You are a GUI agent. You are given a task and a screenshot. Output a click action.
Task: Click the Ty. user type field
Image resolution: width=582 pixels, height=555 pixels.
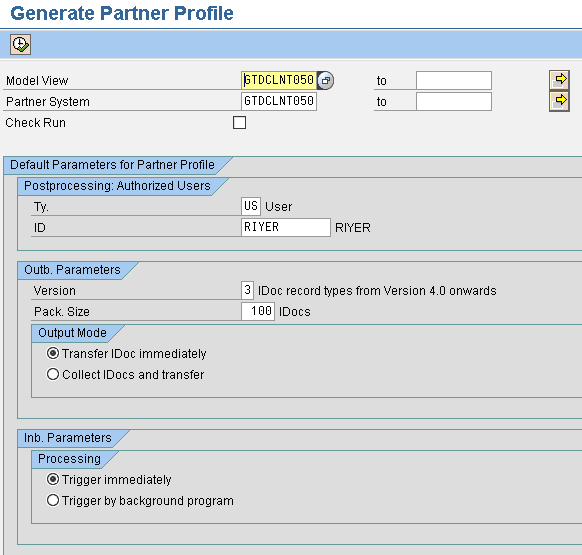[x=251, y=206]
